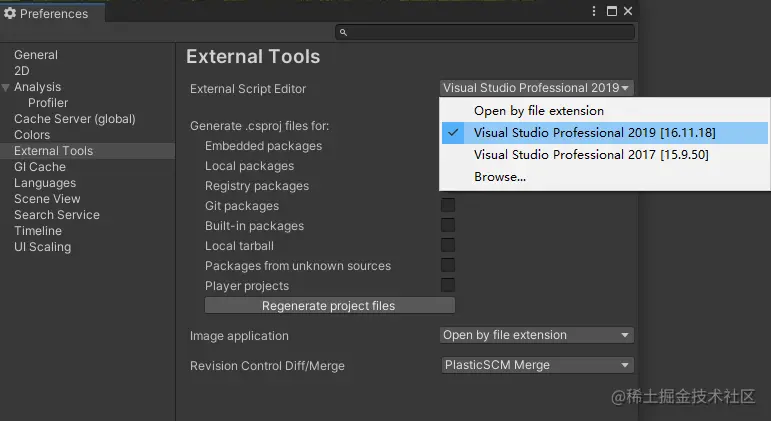This screenshot has height=421, width=771.
Task: Open Profiler preferences
Action: point(48,103)
